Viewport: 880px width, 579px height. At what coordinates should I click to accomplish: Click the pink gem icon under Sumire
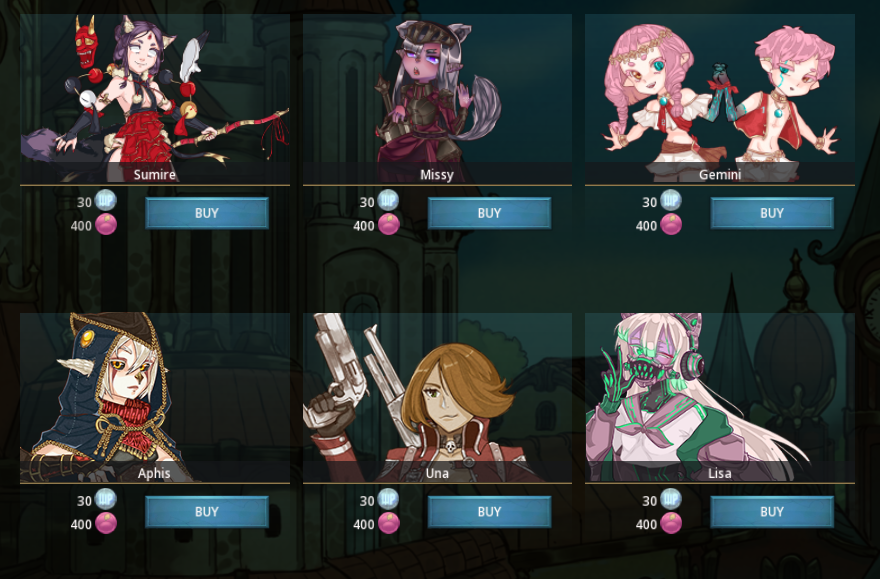click(106, 224)
